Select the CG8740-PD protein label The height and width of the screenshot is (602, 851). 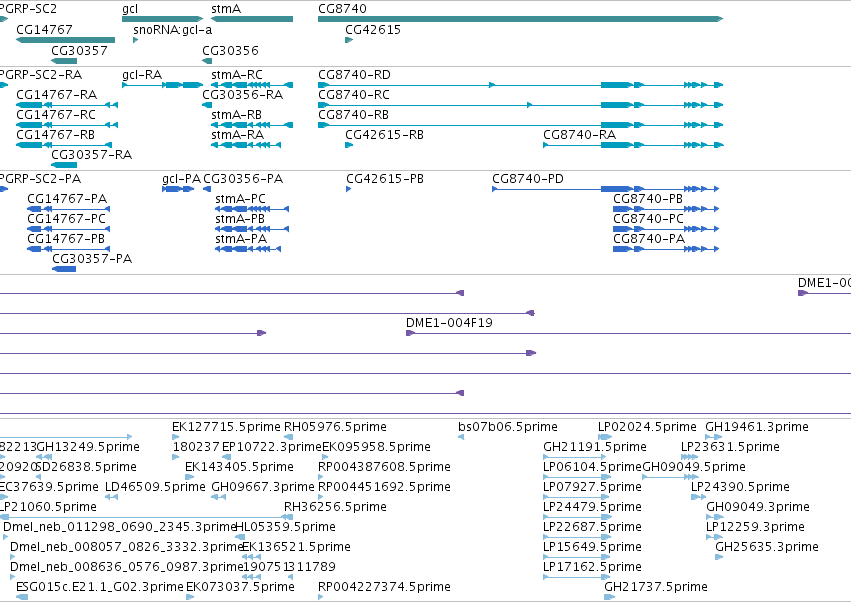pyautogui.click(x=528, y=179)
